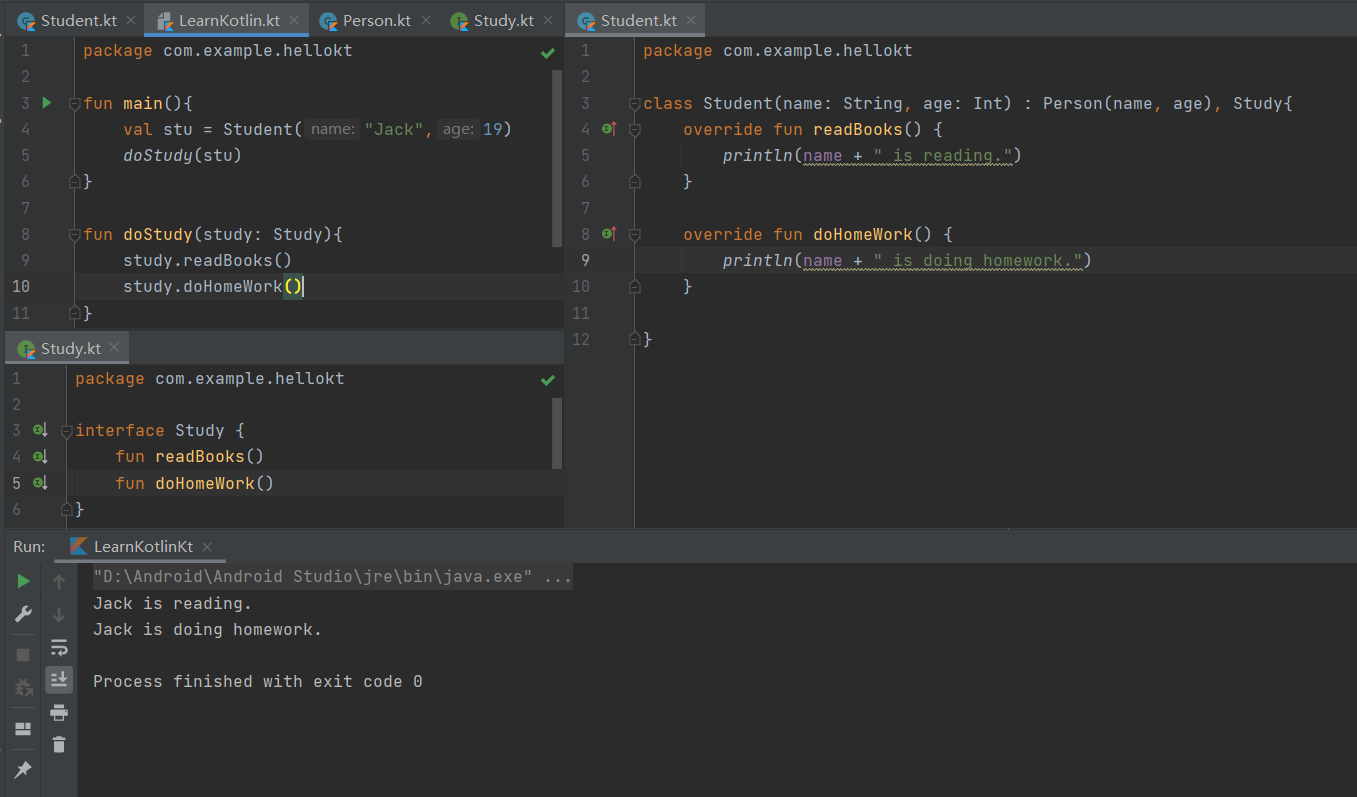Click the LearnKotlin.kt editor vertical scrollbar

pyautogui.click(x=558, y=160)
